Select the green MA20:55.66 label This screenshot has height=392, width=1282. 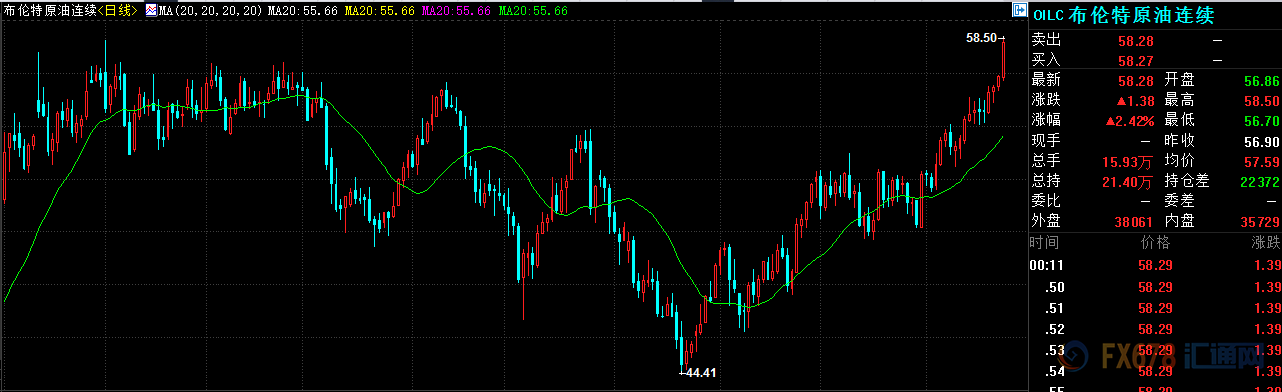(x=534, y=11)
